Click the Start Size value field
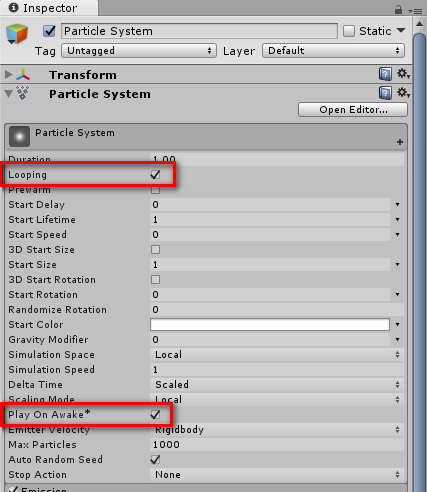This screenshot has width=427, height=492. (x=270, y=265)
